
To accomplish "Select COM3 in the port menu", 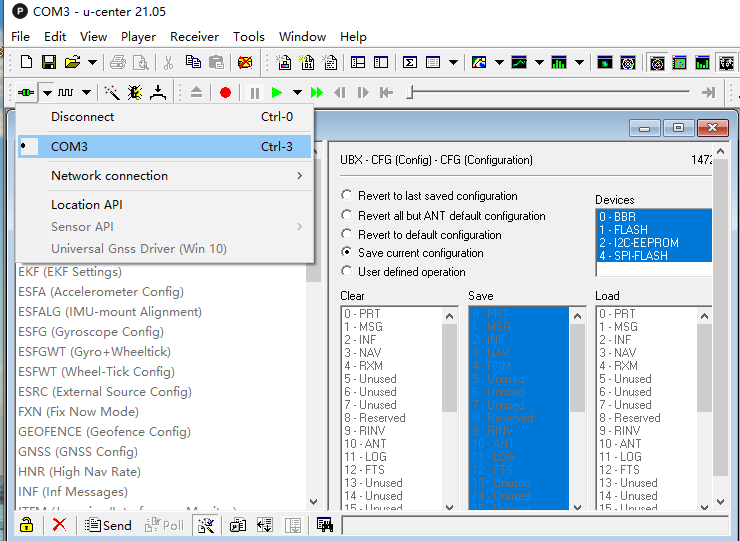I will coord(165,146).
